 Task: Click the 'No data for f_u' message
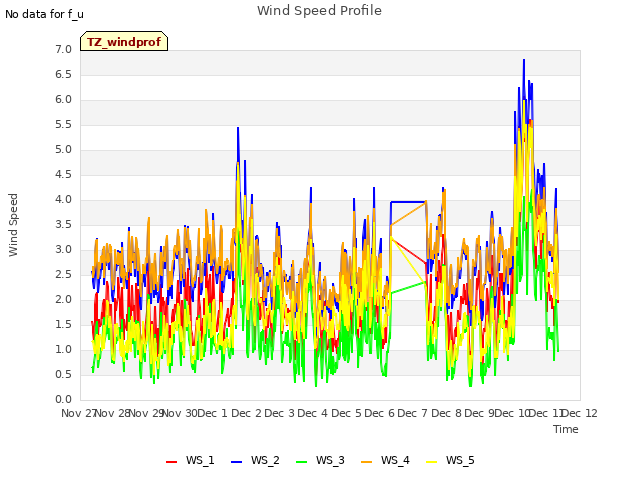(x=44, y=14)
